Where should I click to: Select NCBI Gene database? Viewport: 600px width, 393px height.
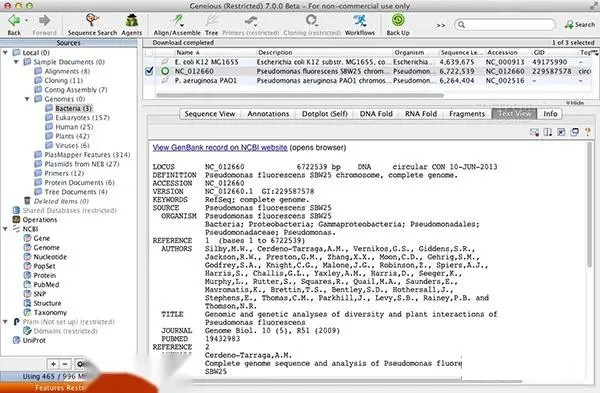[37, 238]
